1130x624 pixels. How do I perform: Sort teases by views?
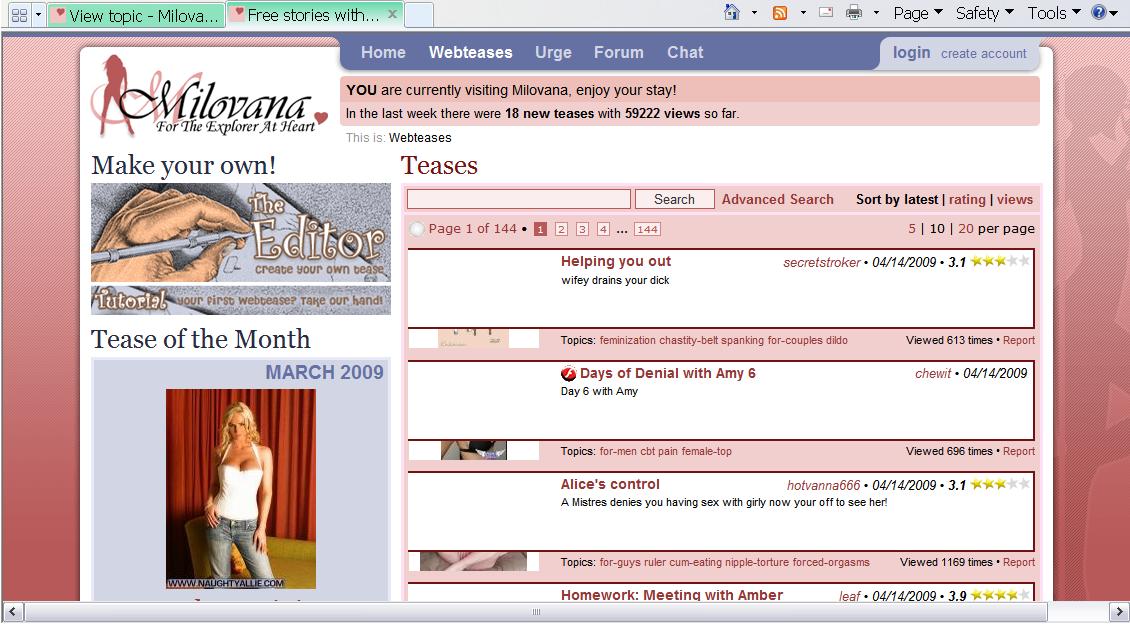pyautogui.click(x=1015, y=200)
